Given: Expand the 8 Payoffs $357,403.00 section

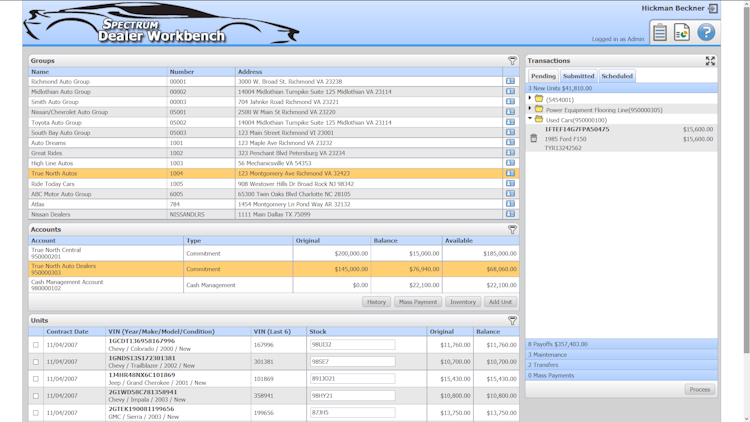Looking at the screenshot, I should pyautogui.click(x=621, y=344).
